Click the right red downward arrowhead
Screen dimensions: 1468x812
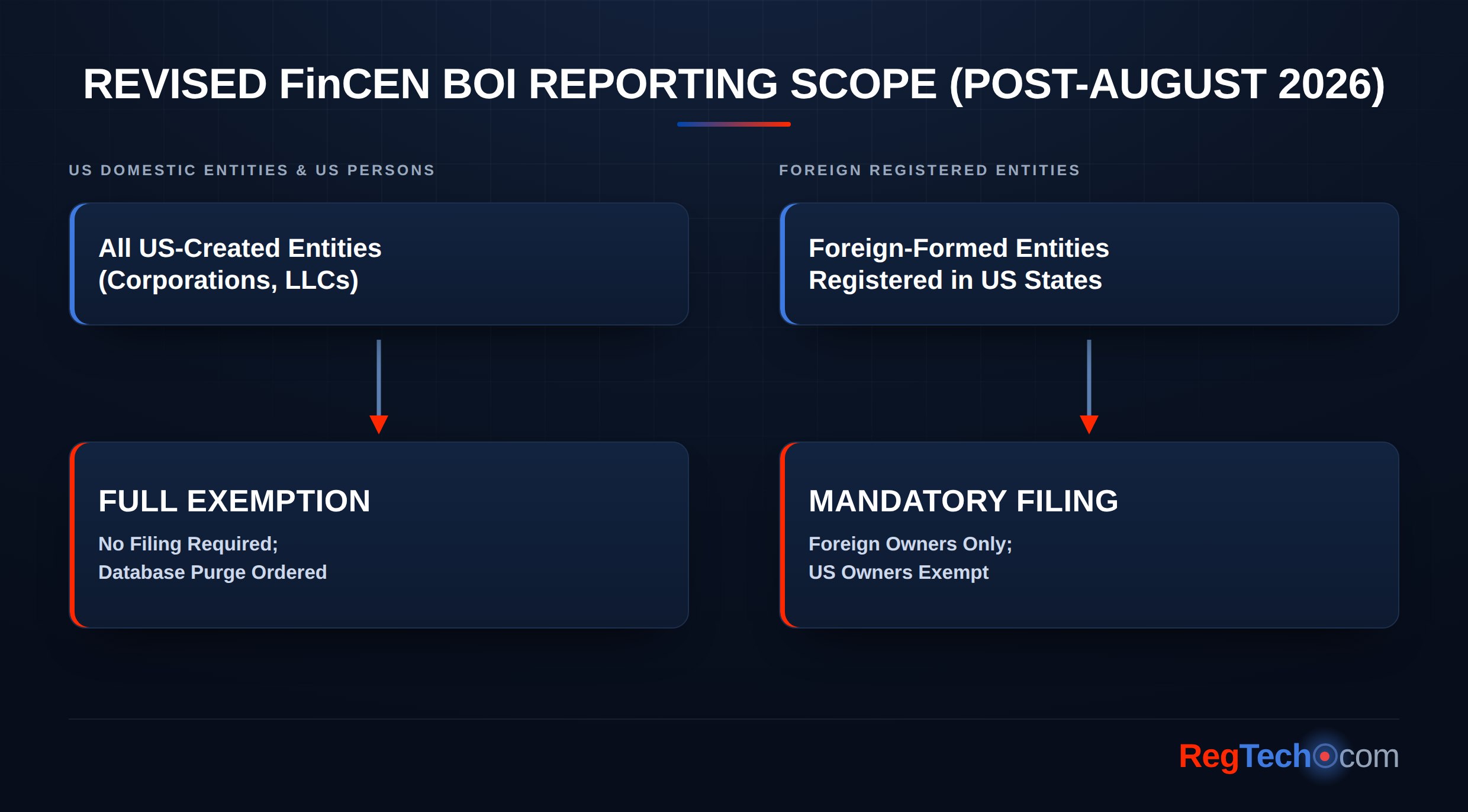point(1089,424)
